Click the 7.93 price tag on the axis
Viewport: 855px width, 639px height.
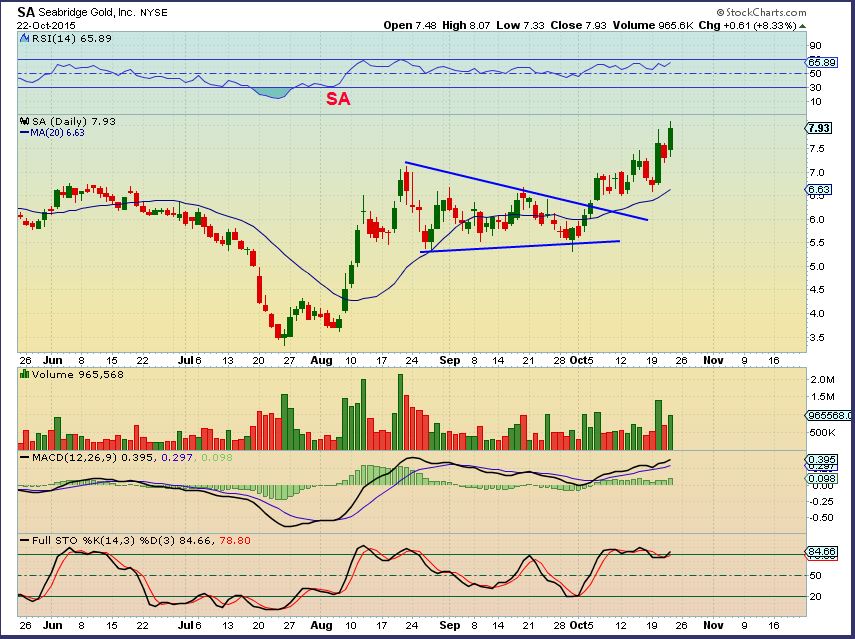[x=818, y=128]
